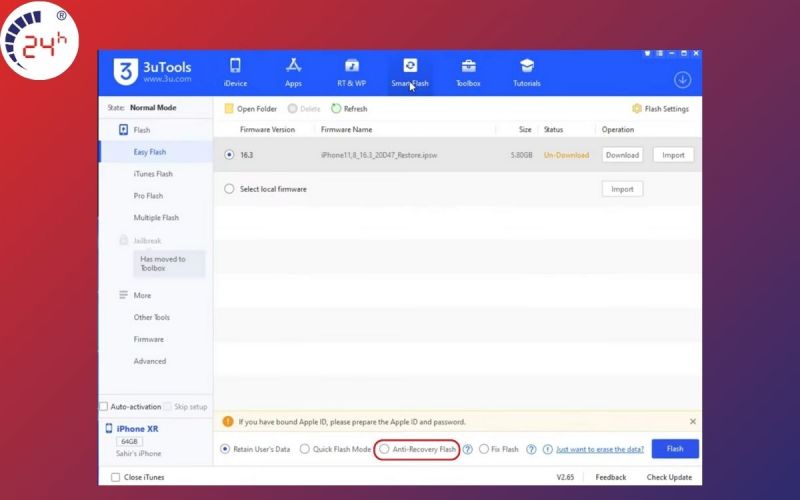Click the help icon after Fix Flash
Image resolution: width=800 pixels, height=500 pixels.
point(531,449)
